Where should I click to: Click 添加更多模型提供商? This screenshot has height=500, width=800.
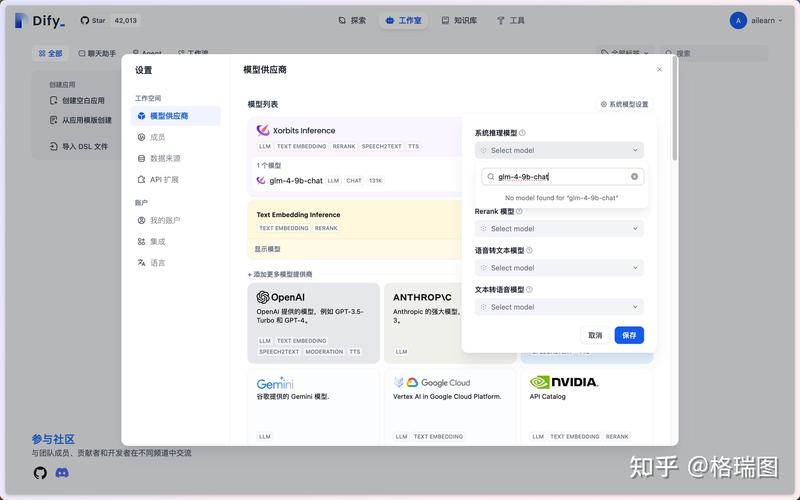pos(280,274)
